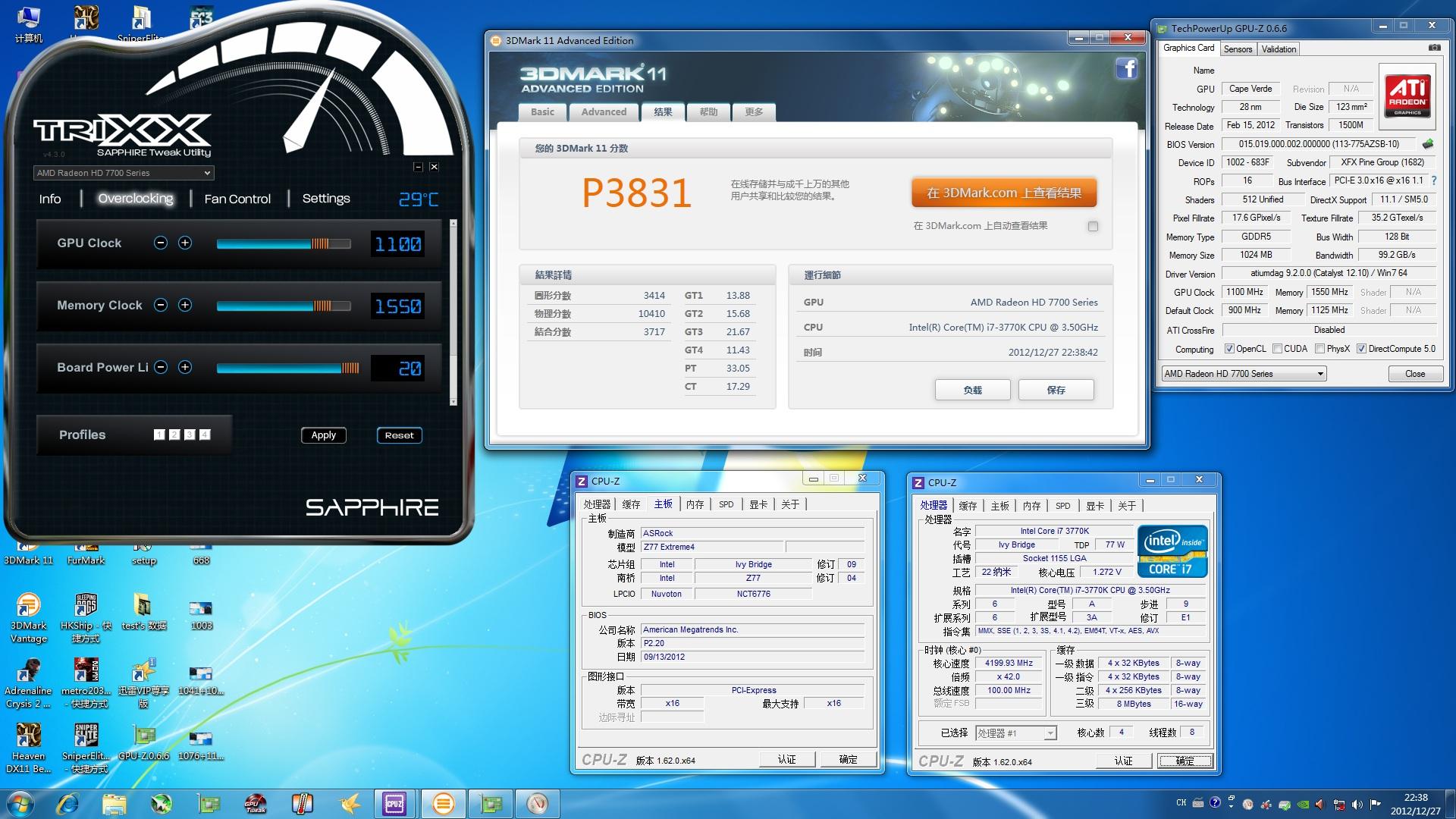Click GPU Clock value field 1100
The width and height of the screenshot is (1456, 819).
point(397,243)
